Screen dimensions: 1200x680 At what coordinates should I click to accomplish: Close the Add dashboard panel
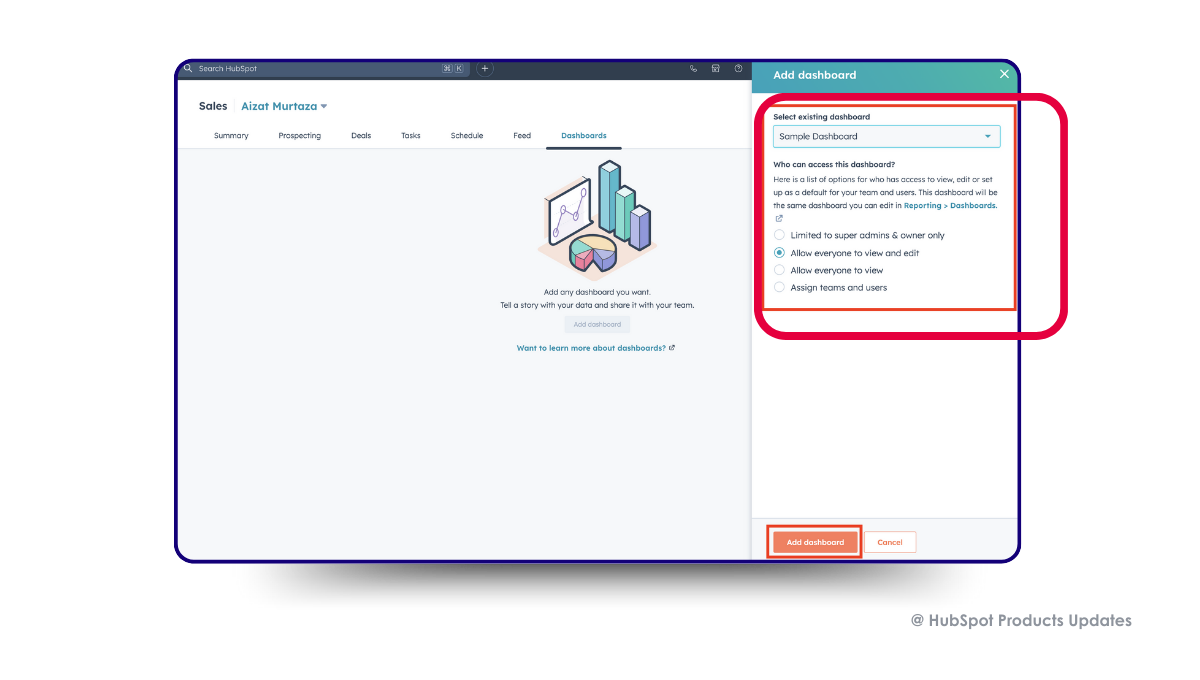(1004, 75)
